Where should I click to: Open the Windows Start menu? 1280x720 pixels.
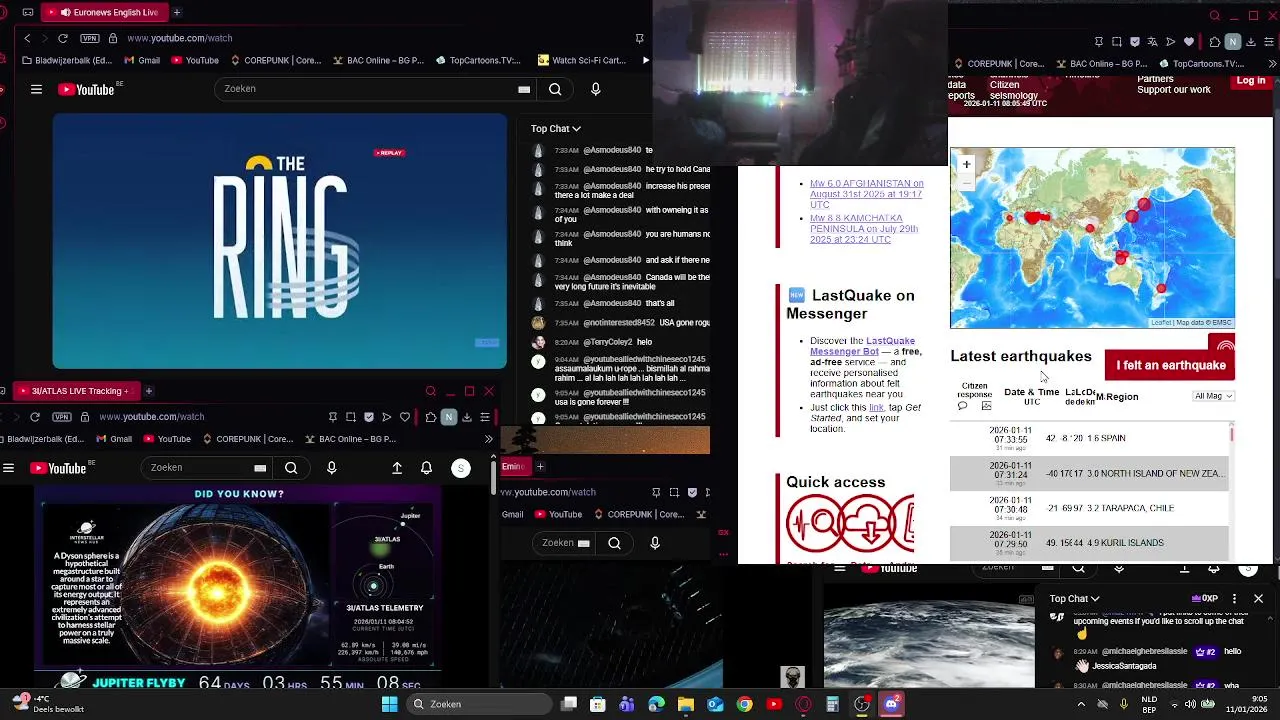390,704
